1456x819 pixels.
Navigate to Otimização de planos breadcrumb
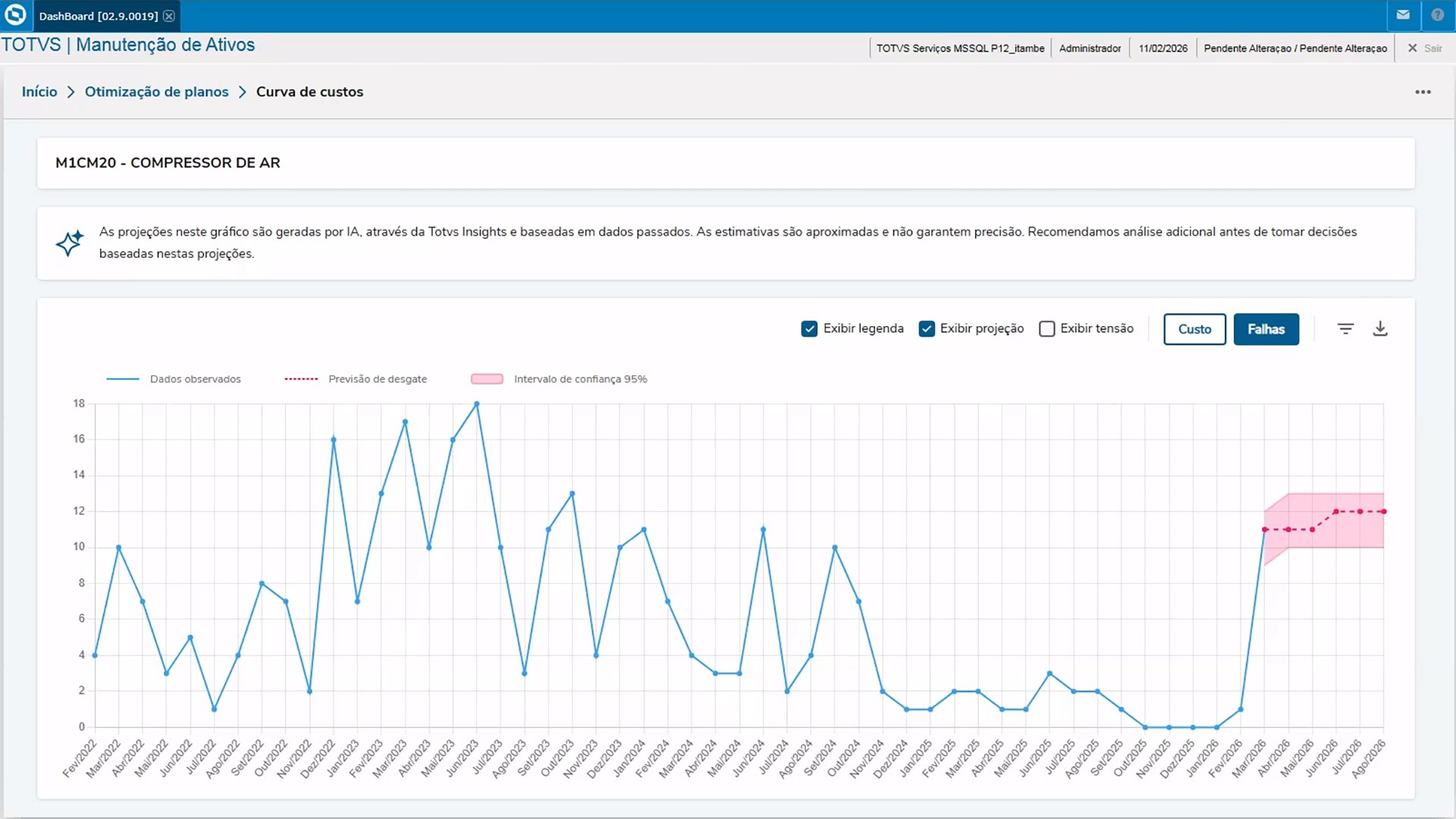click(156, 92)
